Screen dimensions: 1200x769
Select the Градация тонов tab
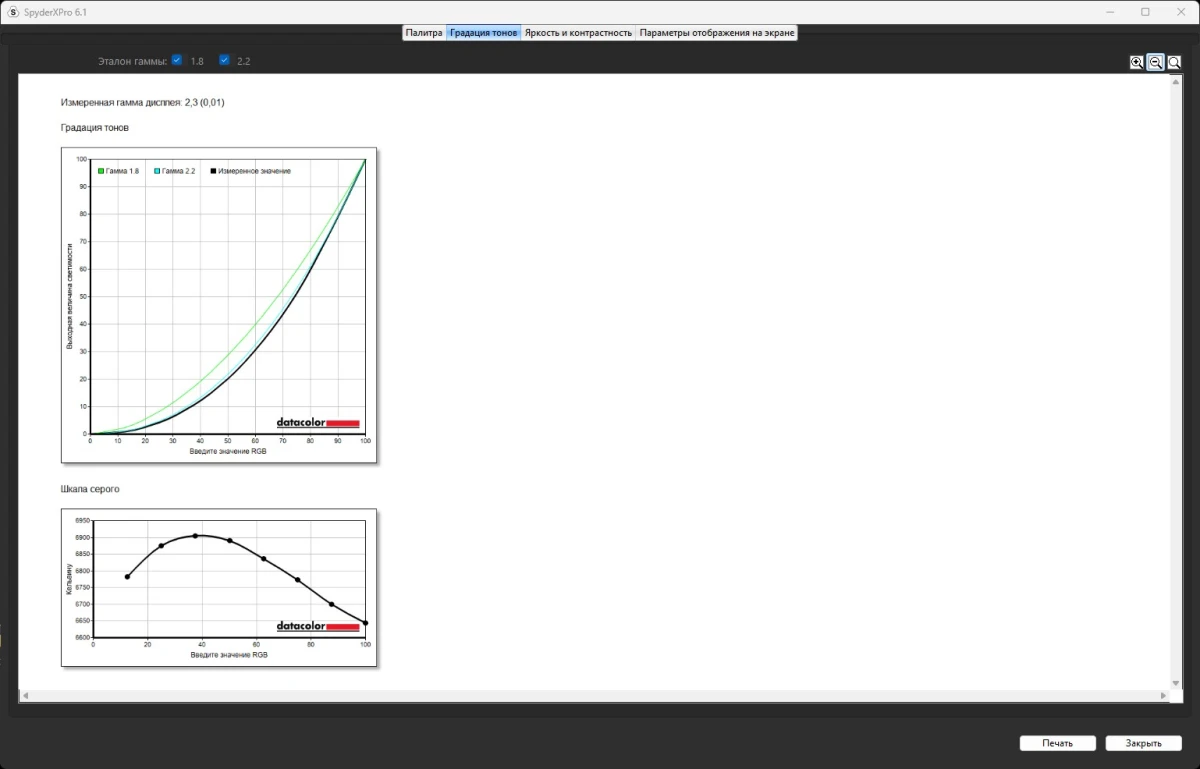[x=483, y=33]
